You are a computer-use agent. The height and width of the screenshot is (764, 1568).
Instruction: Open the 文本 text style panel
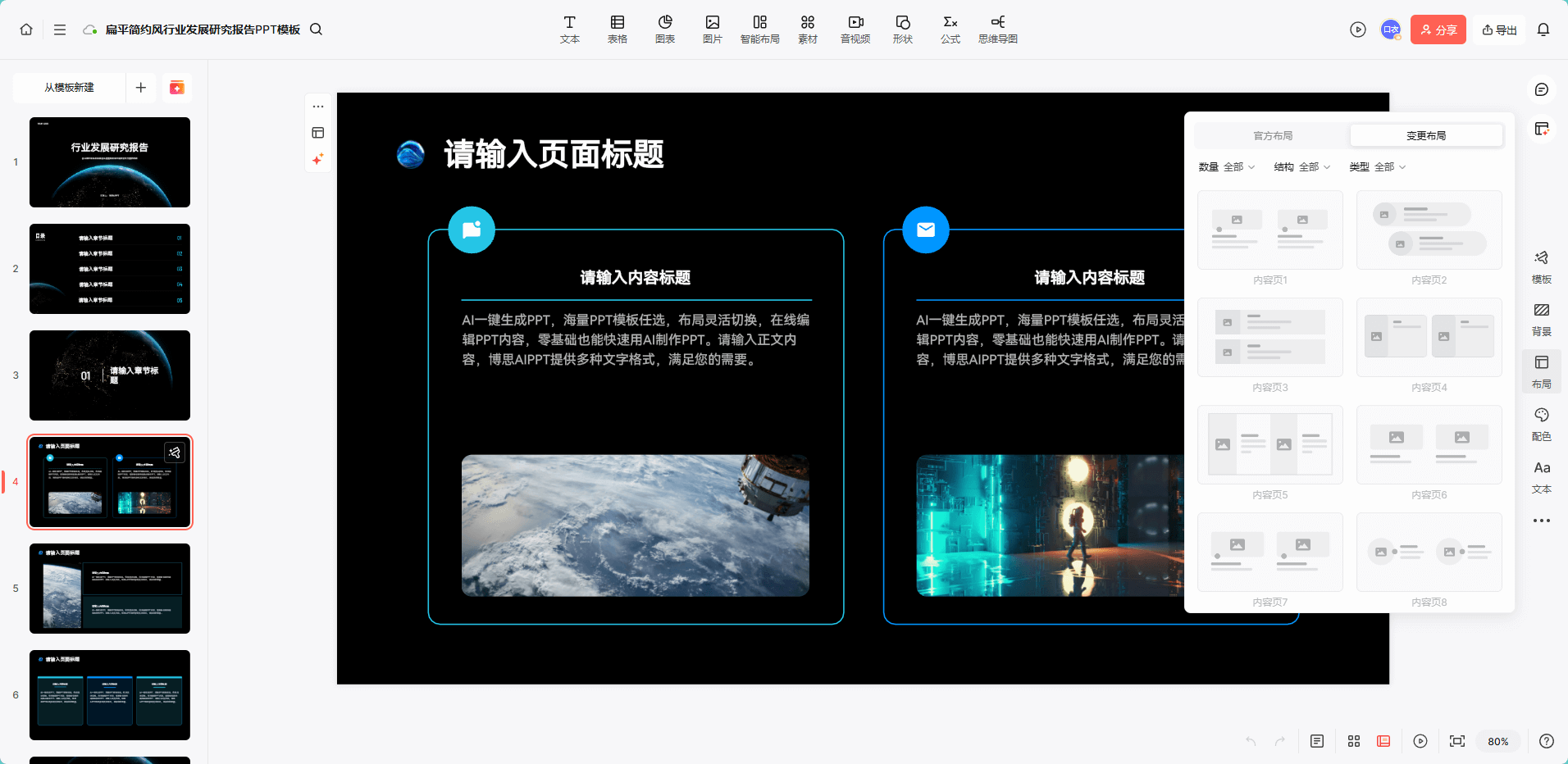point(1542,477)
